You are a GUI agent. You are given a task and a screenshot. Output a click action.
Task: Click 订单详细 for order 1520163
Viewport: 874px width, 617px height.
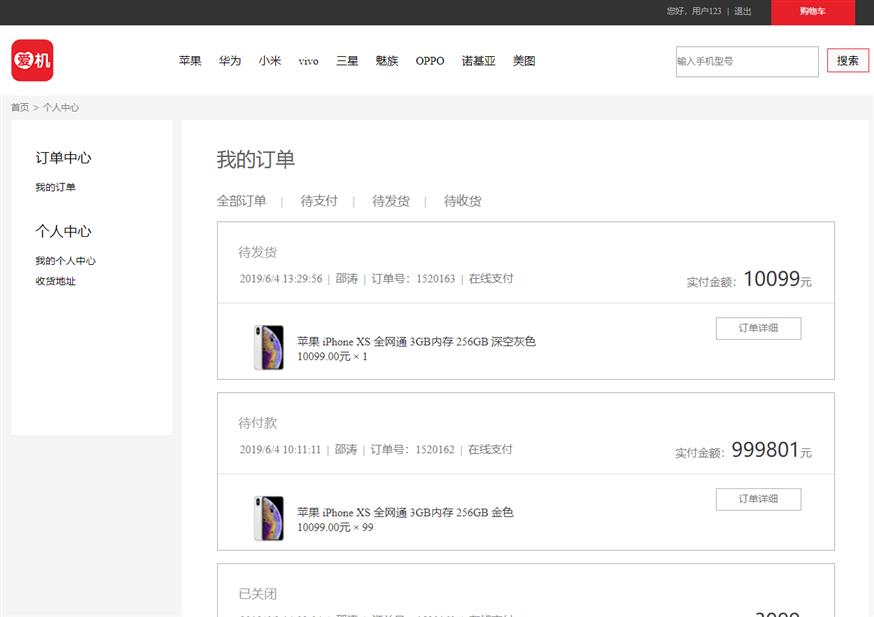click(x=758, y=328)
